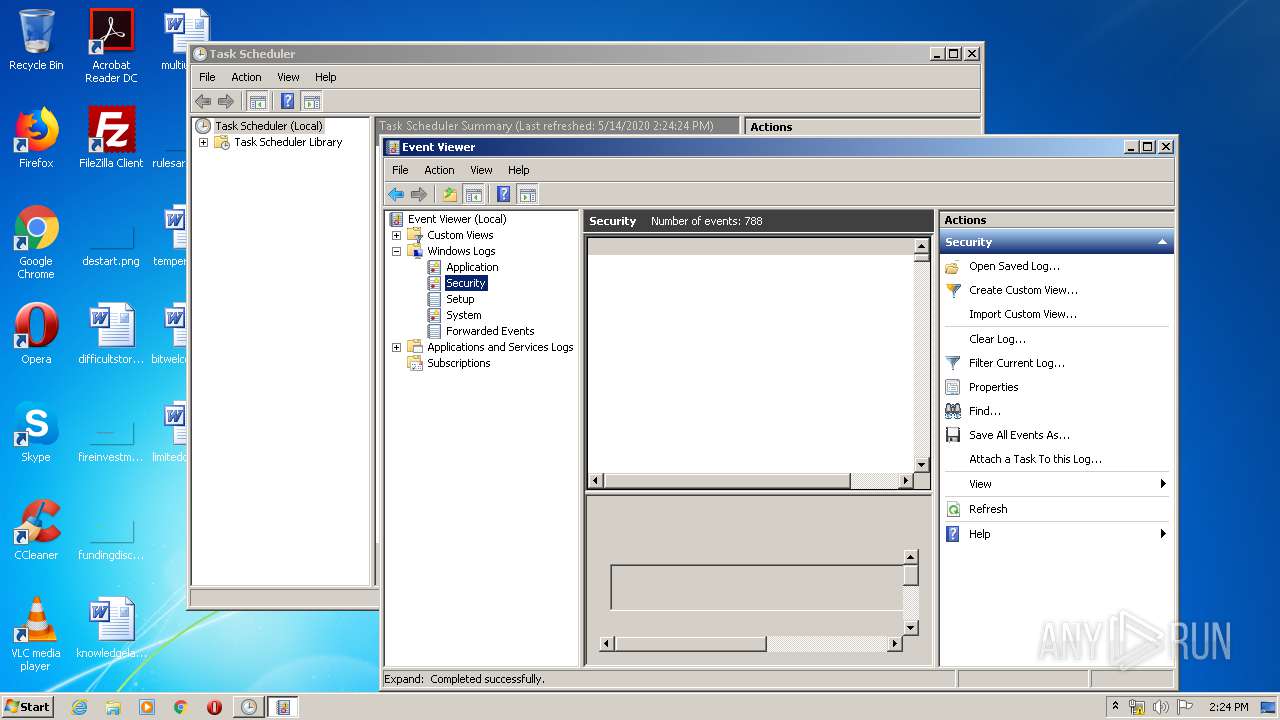Viewport: 1280px width, 720px height.
Task: Click clock showing 2:24 PM
Action: click(1229, 707)
